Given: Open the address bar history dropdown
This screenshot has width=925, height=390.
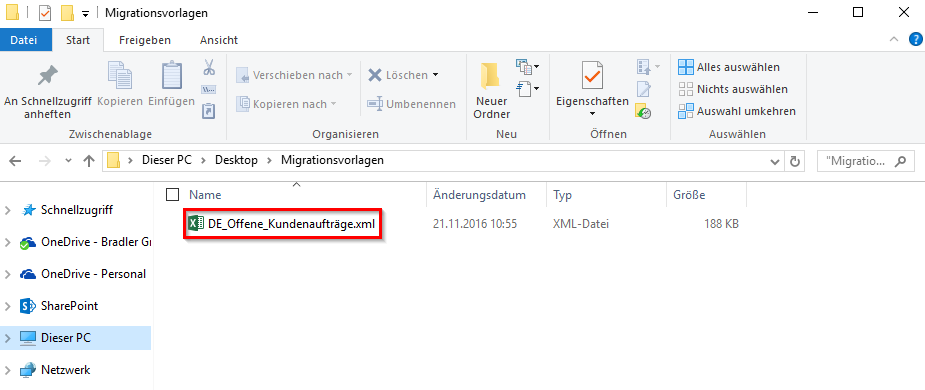Looking at the screenshot, I should (x=775, y=161).
